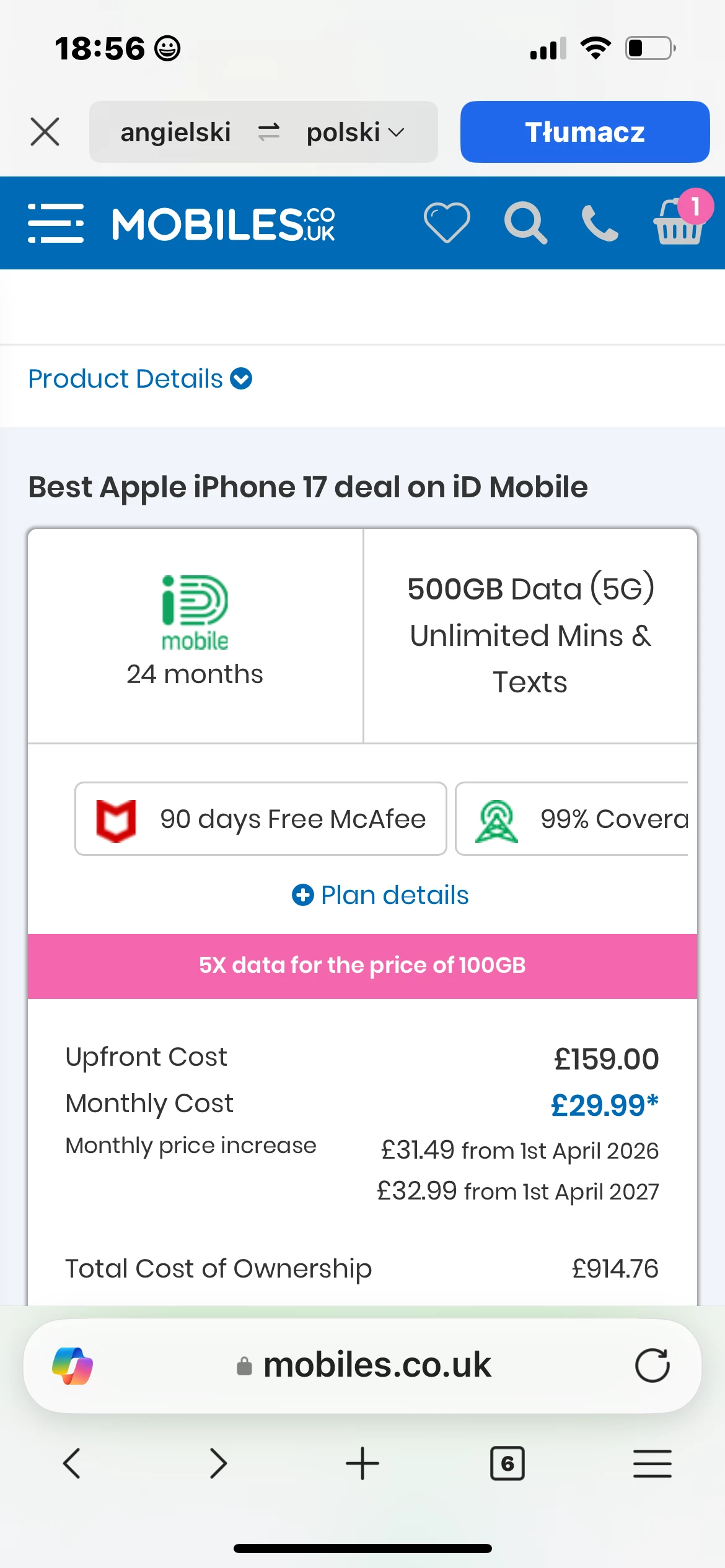Tap the Copilot icon in address bar
This screenshot has height=1568, width=725.
[x=72, y=1365]
